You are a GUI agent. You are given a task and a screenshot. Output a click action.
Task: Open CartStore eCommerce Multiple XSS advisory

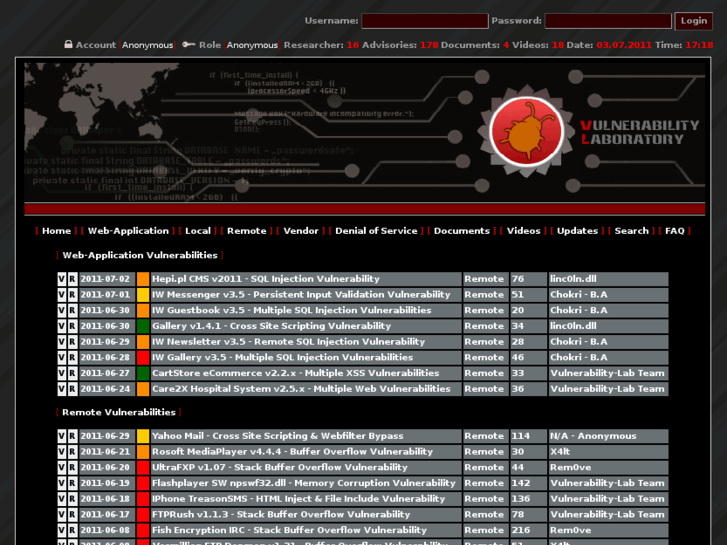(x=295, y=374)
